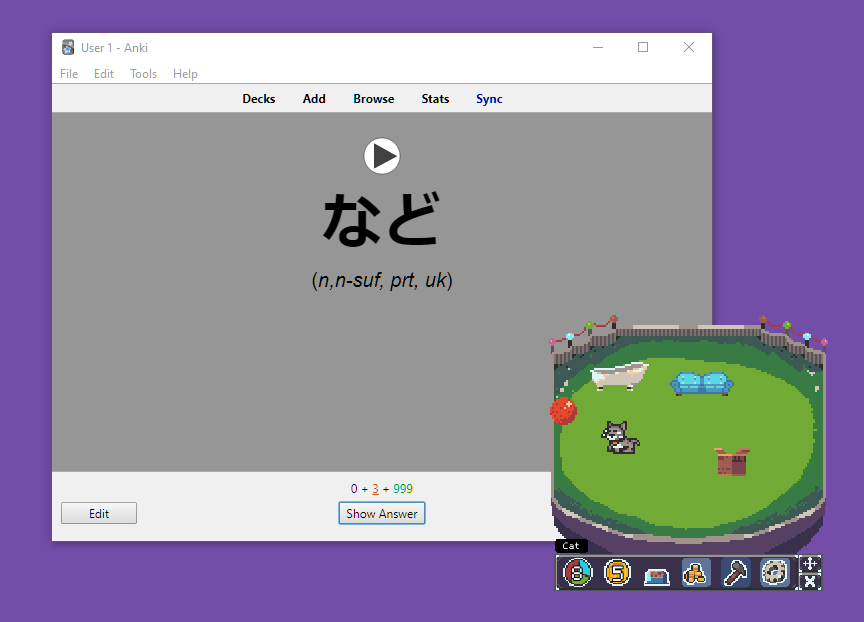Open the Tools menu

tap(143, 74)
